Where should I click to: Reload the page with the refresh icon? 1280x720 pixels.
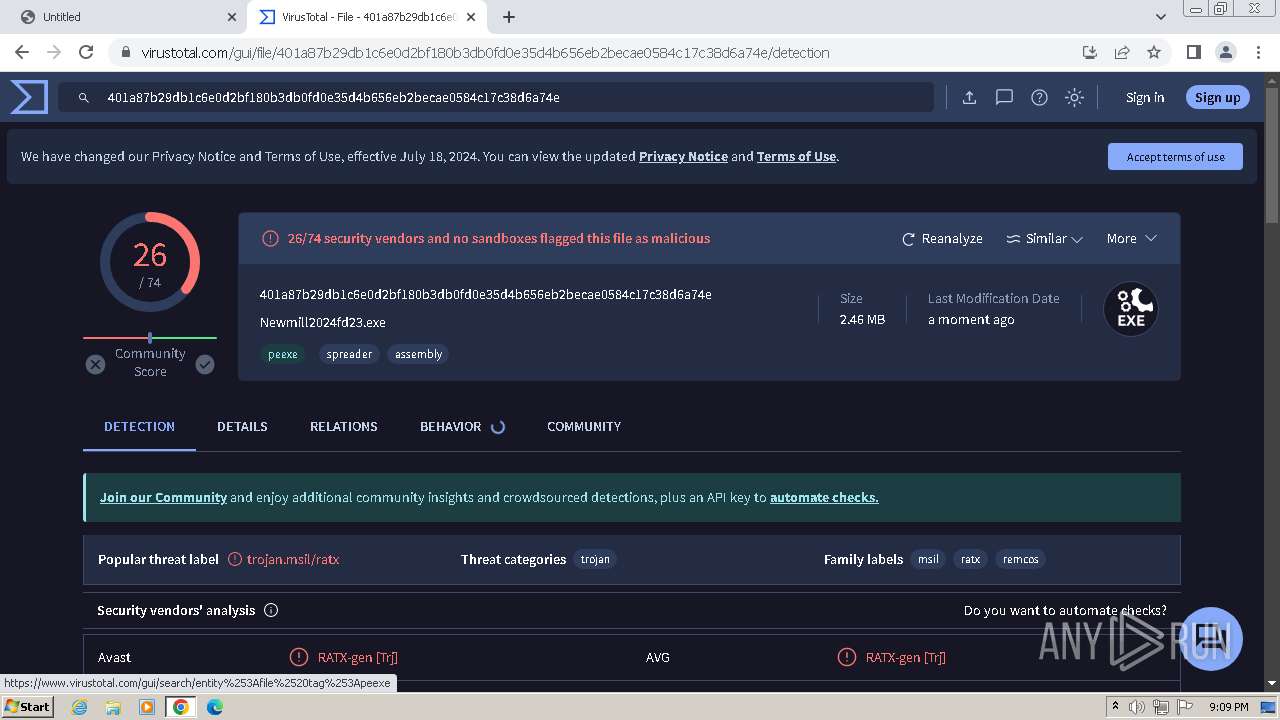point(86,52)
